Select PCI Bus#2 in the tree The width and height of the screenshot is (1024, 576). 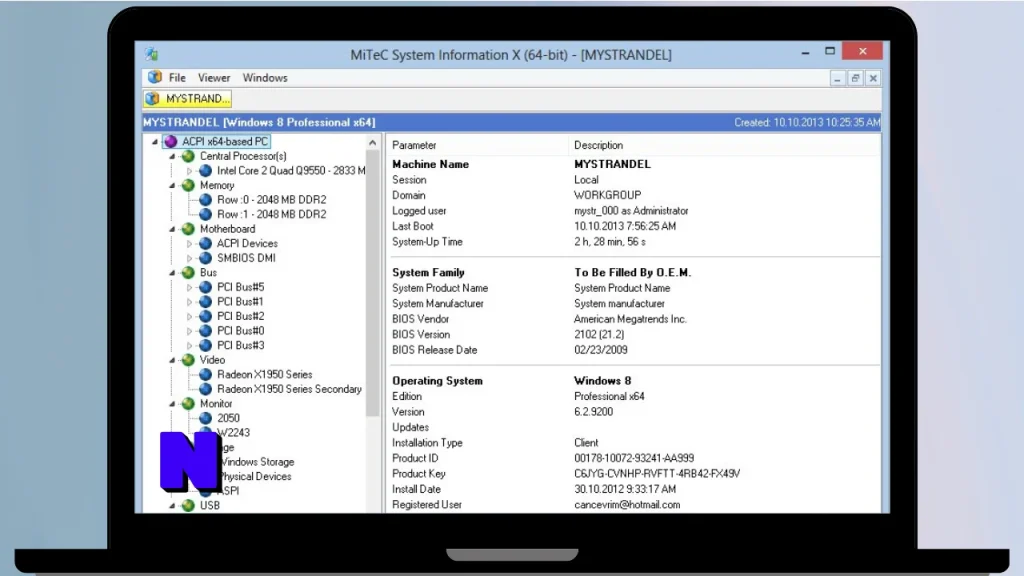click(x=240, y=316)
